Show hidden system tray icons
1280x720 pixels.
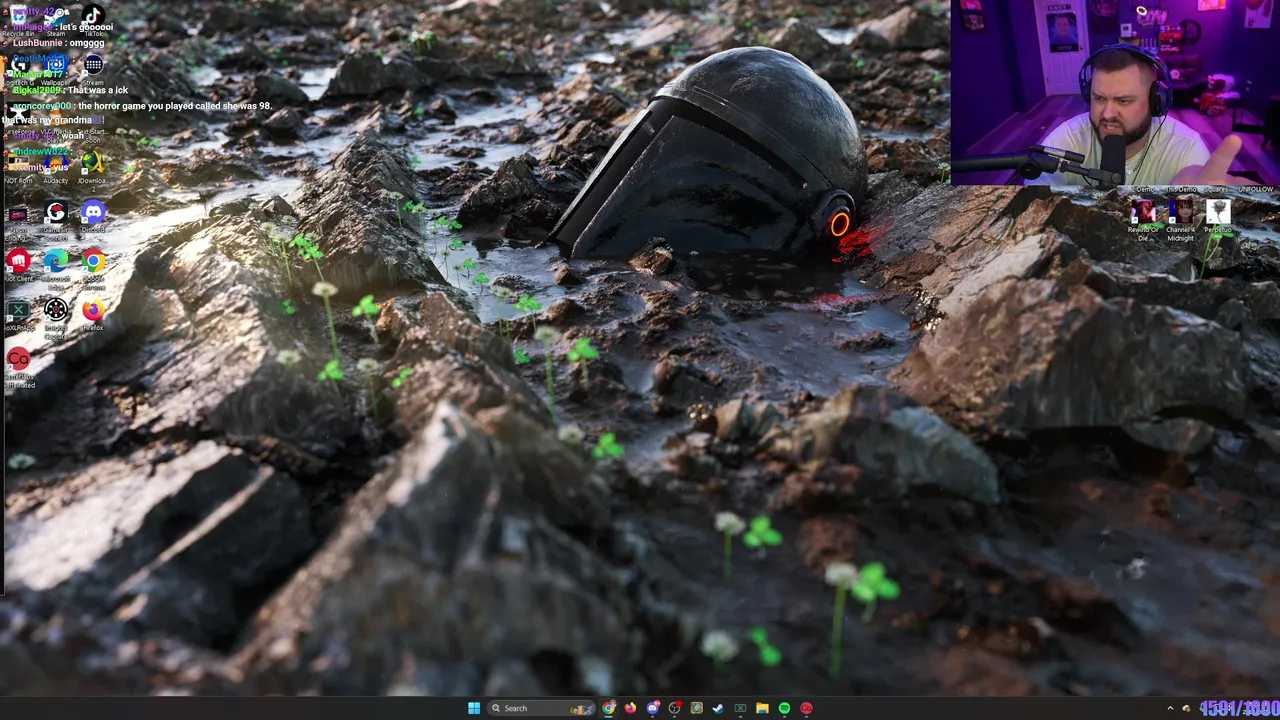(x=1170, y=708)
